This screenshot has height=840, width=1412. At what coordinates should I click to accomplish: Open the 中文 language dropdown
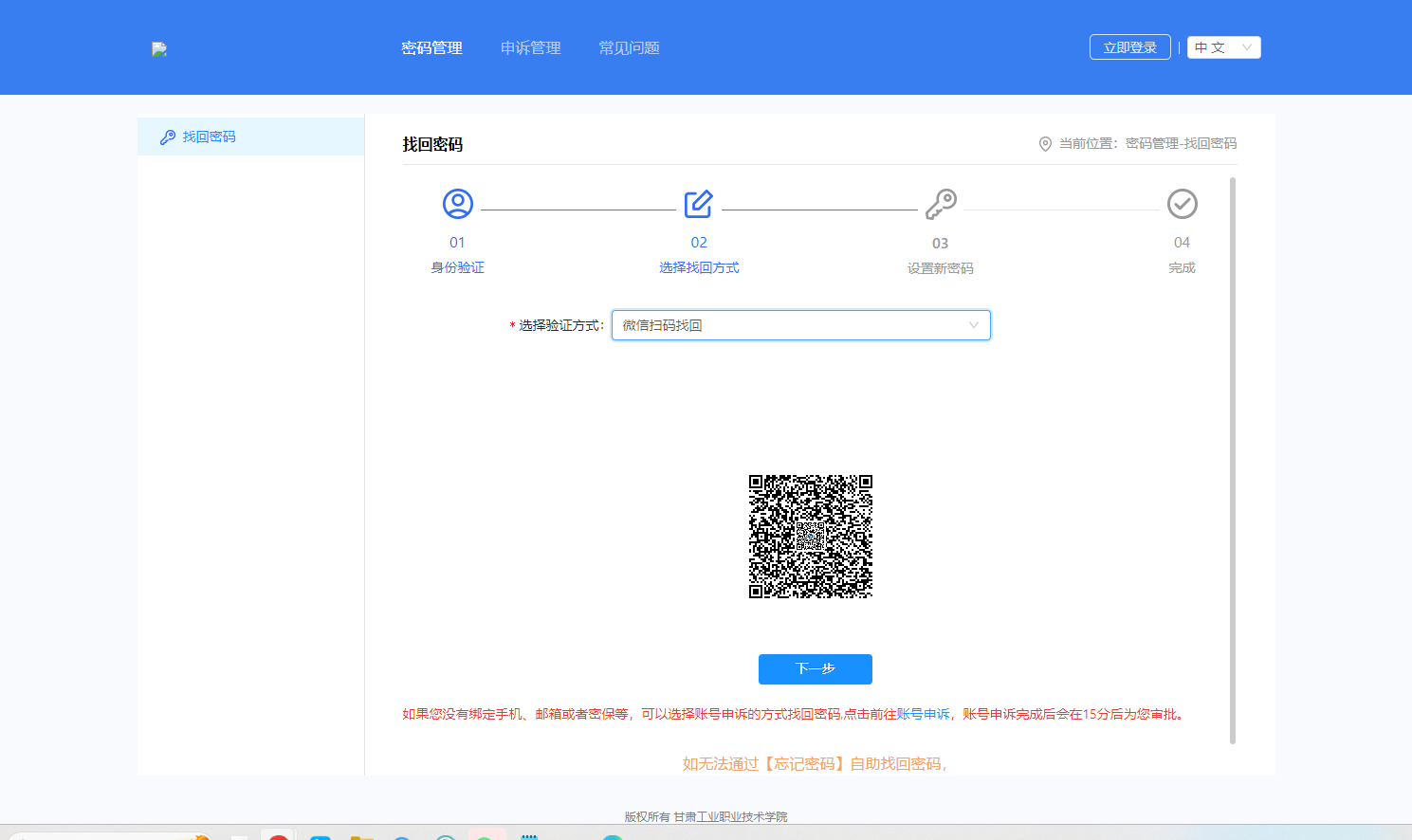click(1223, 47)
